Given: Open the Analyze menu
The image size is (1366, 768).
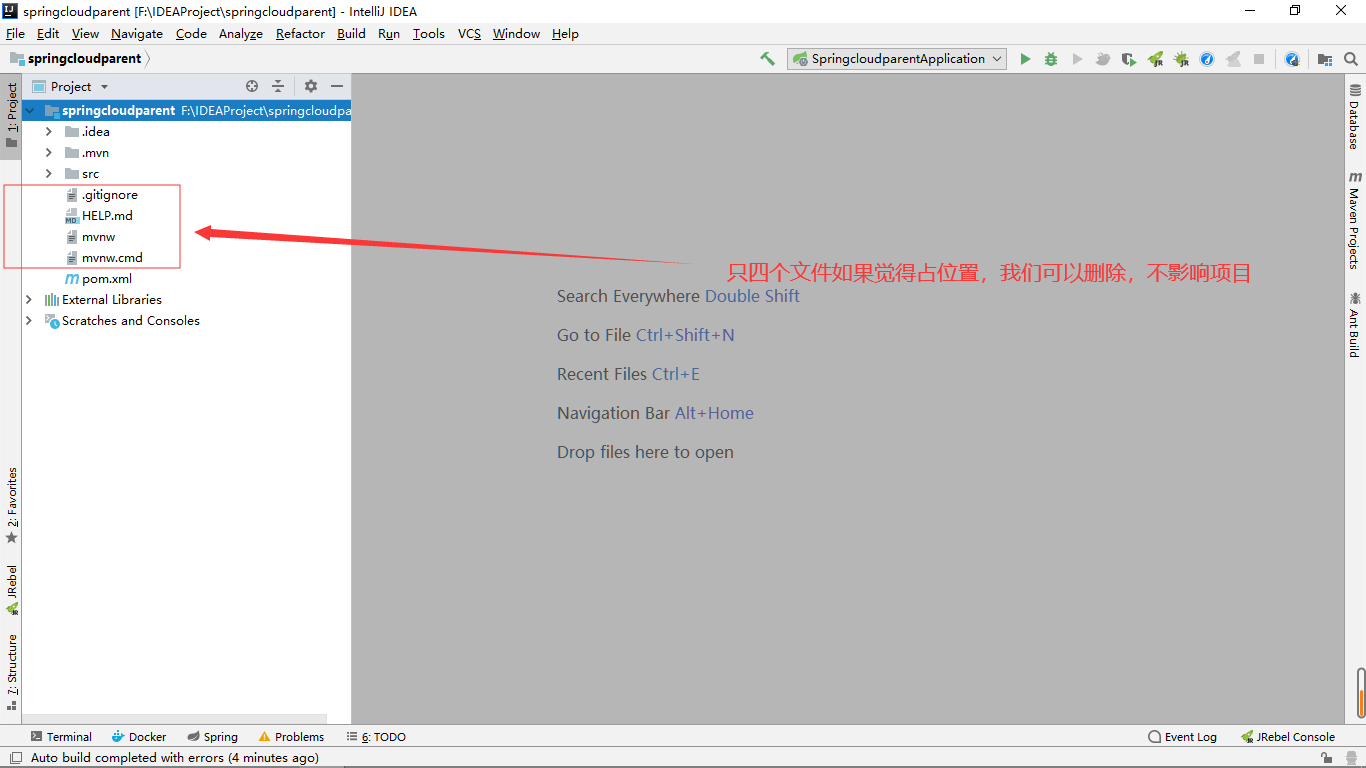Looking at the screenshot, I should point(241,34).
